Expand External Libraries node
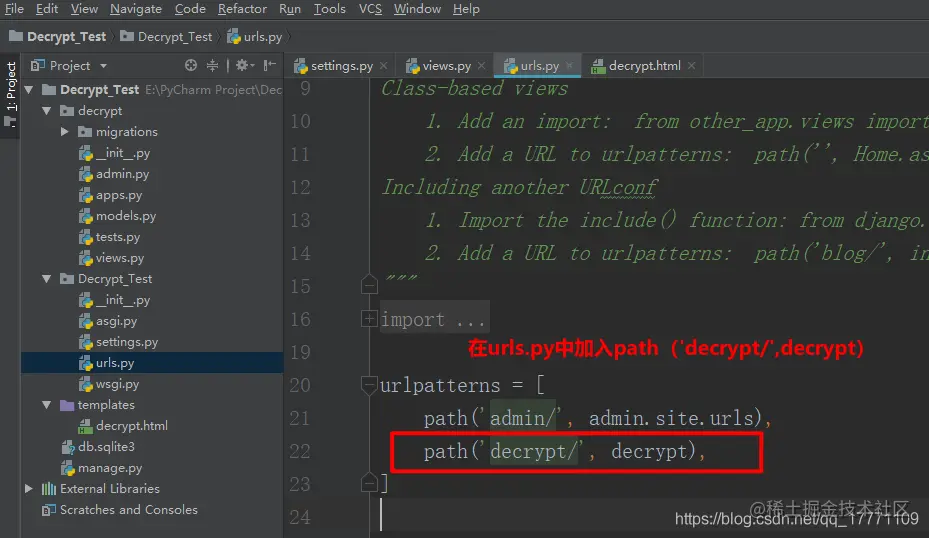 (28, 489)
